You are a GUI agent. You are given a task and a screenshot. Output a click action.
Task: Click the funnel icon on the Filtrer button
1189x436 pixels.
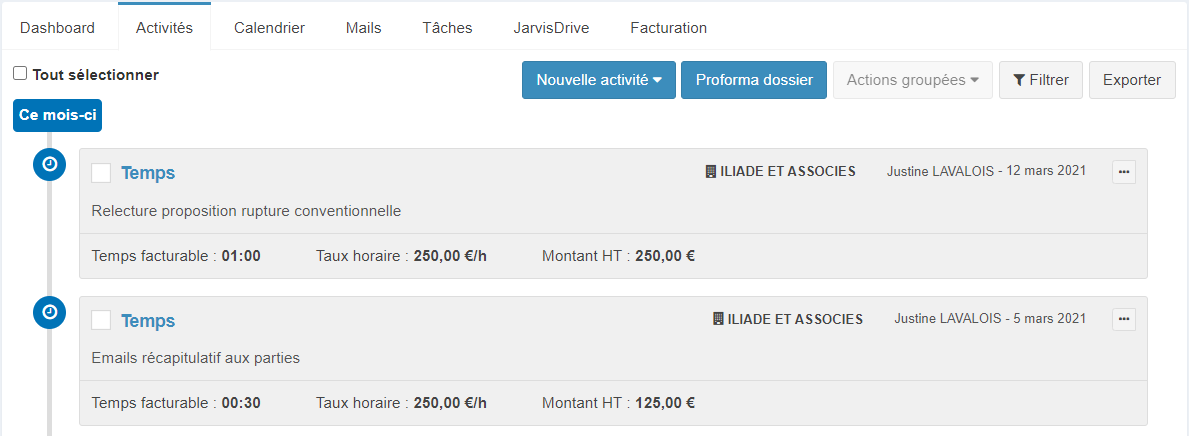pyautogui.click(x=1019, y=80)
